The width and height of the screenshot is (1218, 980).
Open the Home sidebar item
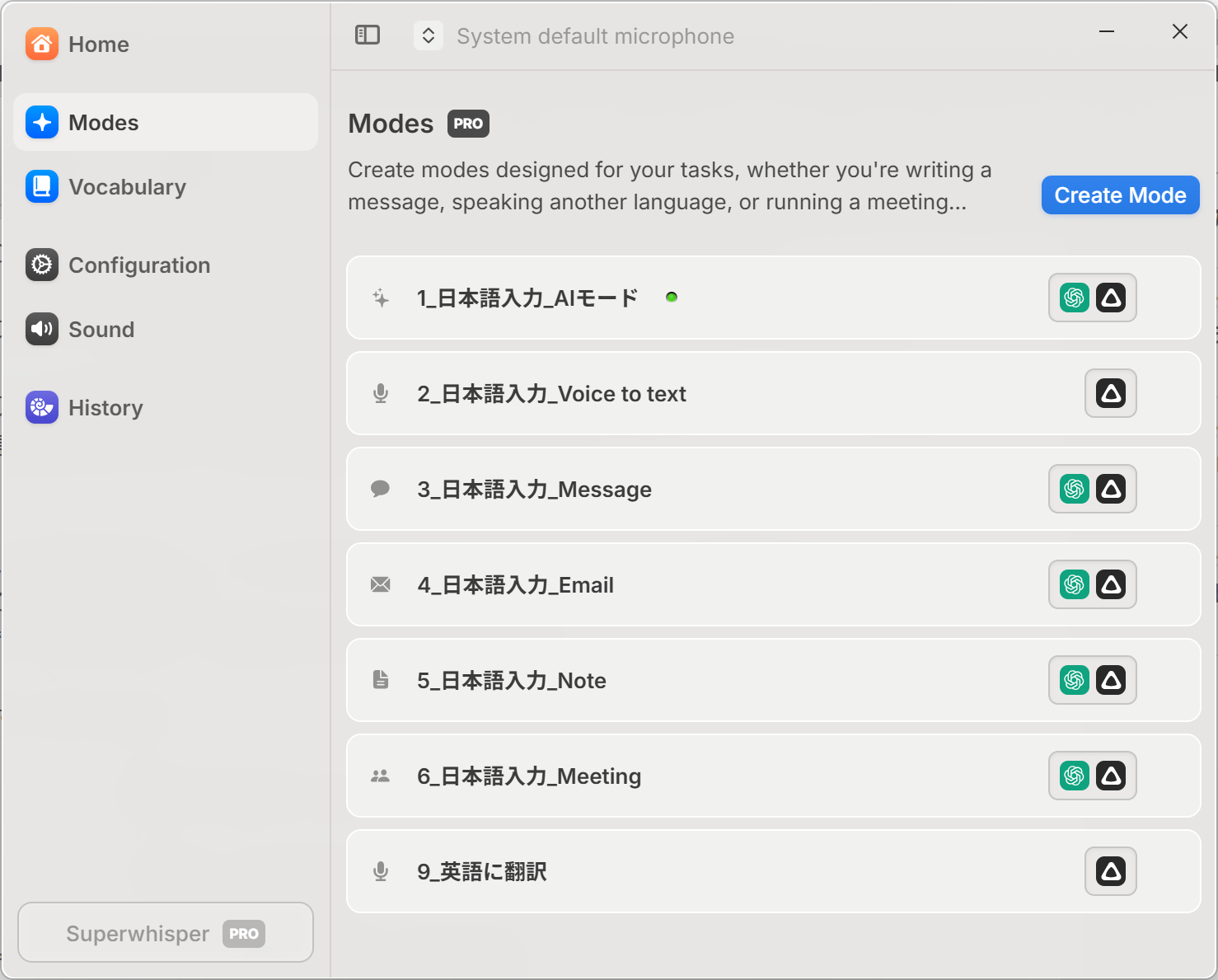99,45
